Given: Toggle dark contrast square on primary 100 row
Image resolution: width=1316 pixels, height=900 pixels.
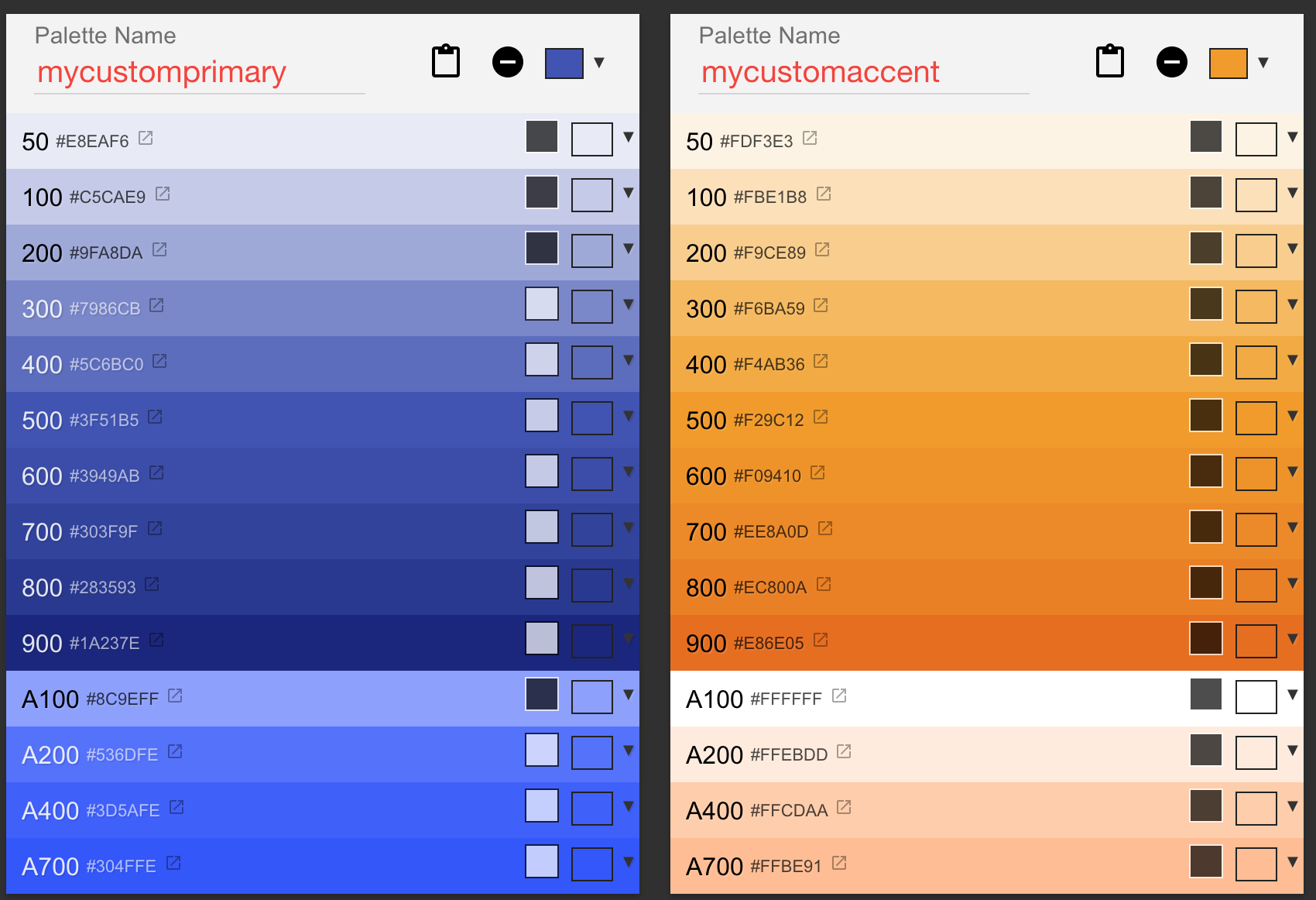Looking at the screenshot, I should point(542,193).
